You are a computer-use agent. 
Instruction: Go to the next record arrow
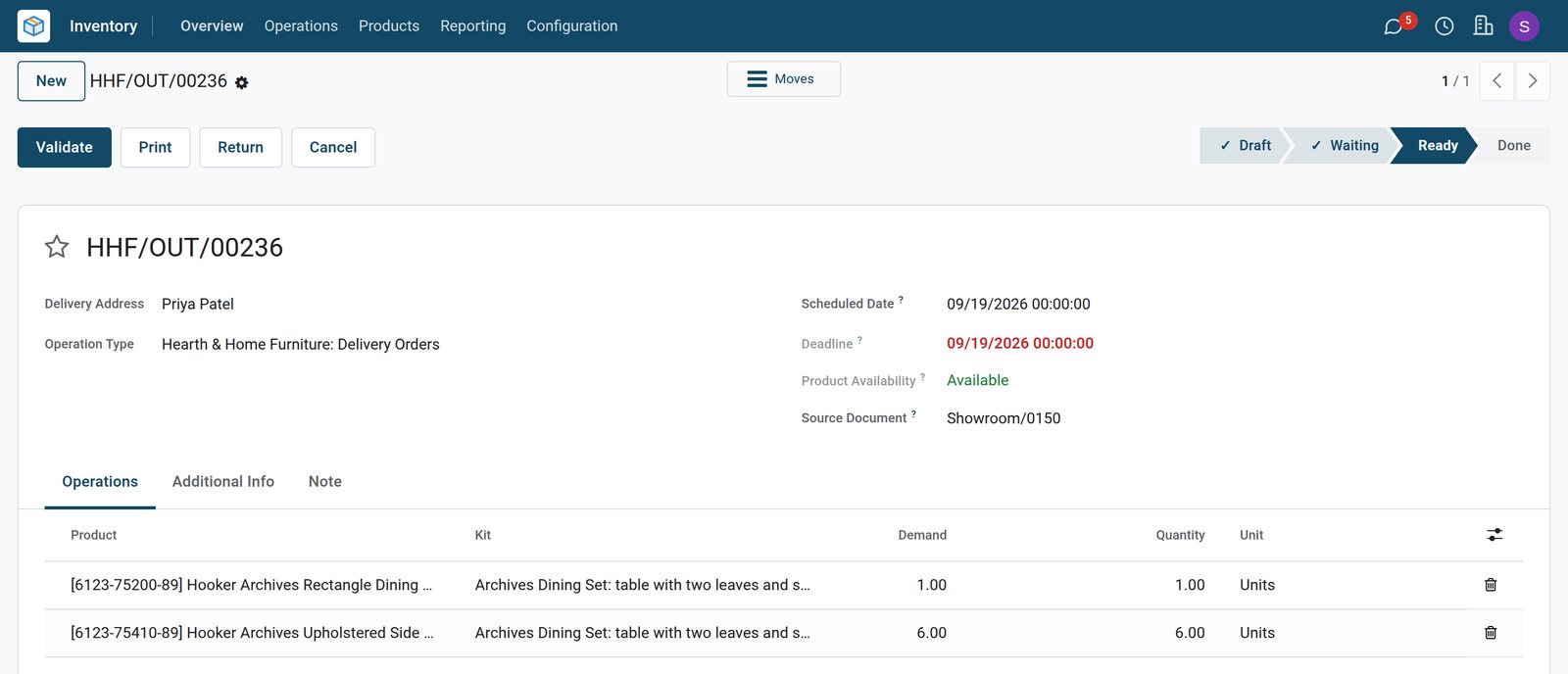1533,81
